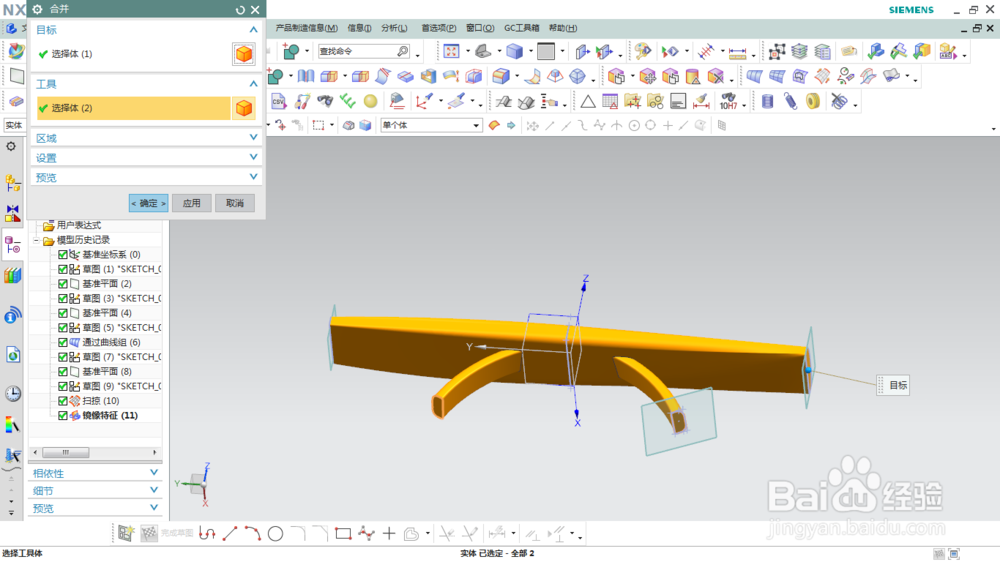The width and height of the screenshot is (1000, 562).
Task: Collapse the 模型历史记录 tree node
Action: tap(36, 240)
